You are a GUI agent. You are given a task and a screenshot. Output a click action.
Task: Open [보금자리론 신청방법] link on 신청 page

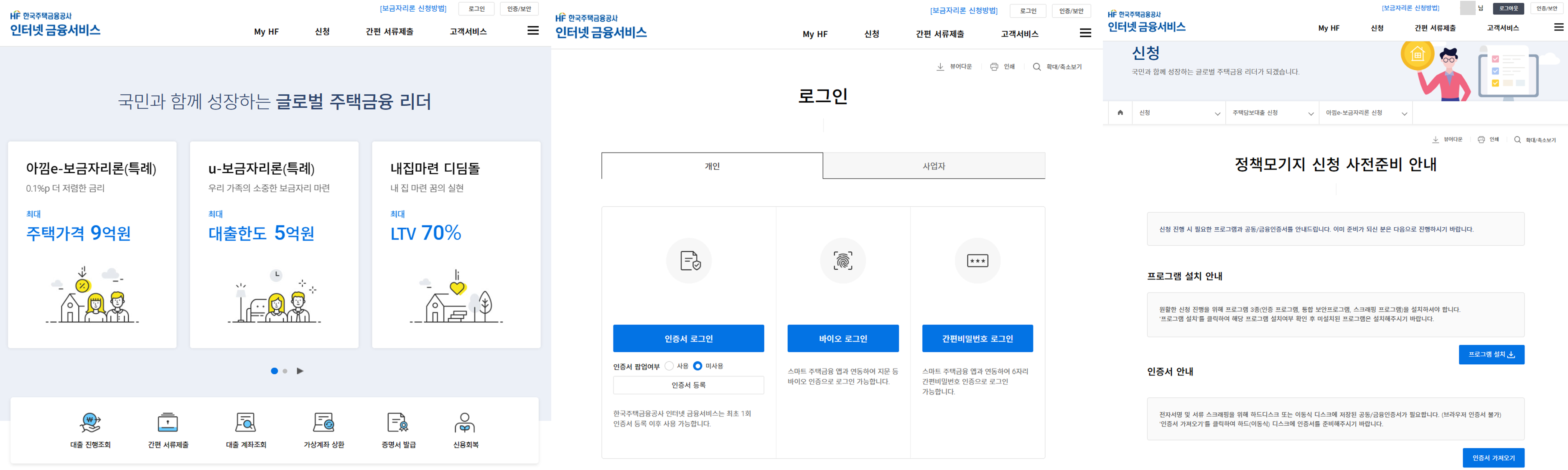tap(1410, 8)
